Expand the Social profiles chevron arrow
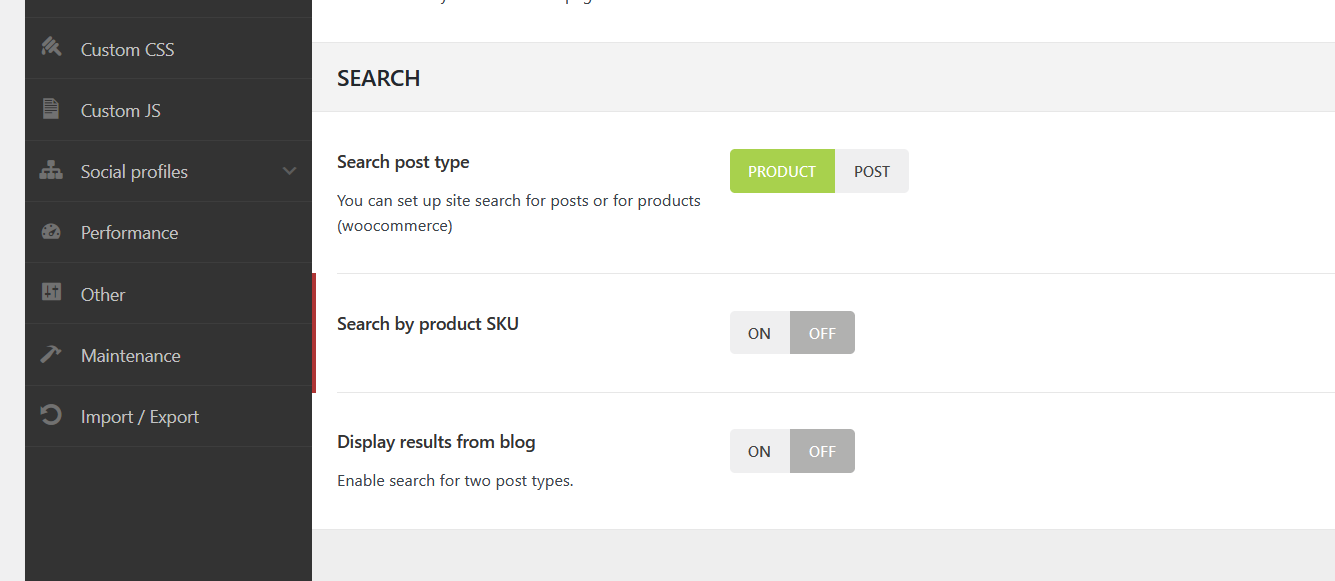This screenshot has width=1335, height=581. [x=289, y=171]
